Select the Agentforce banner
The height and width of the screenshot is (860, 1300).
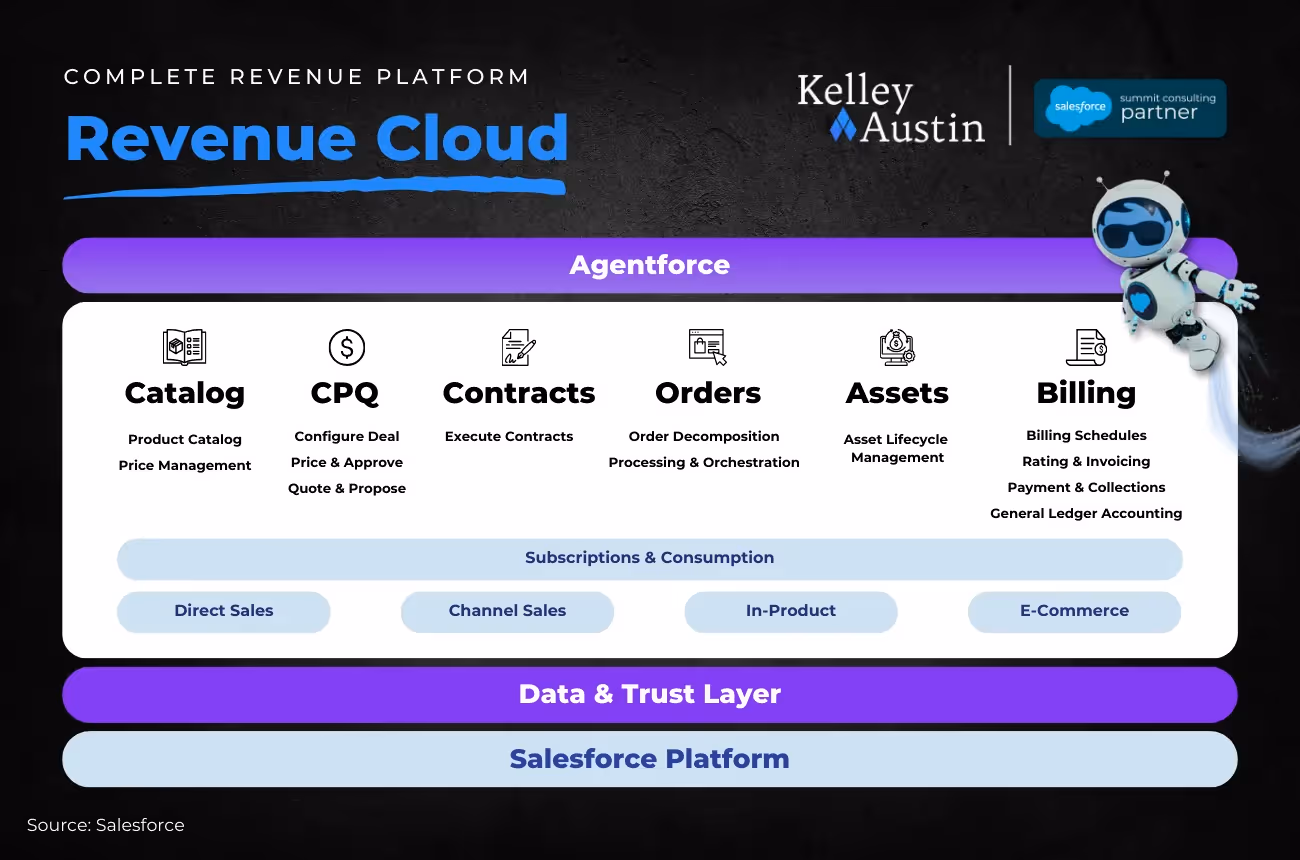coord(650,265)
